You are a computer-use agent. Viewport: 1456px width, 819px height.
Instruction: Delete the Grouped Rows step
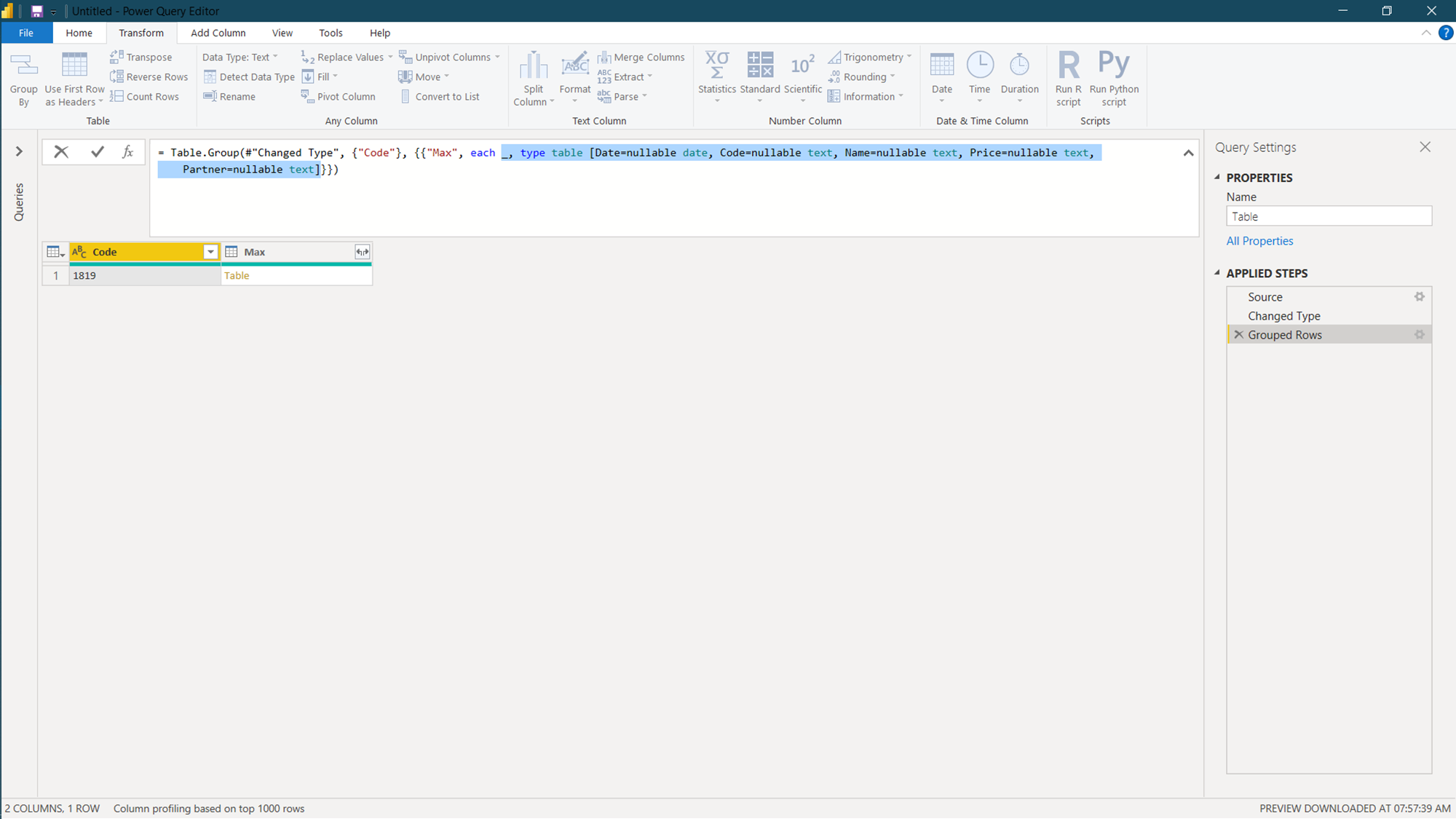tap(1238, 334)
